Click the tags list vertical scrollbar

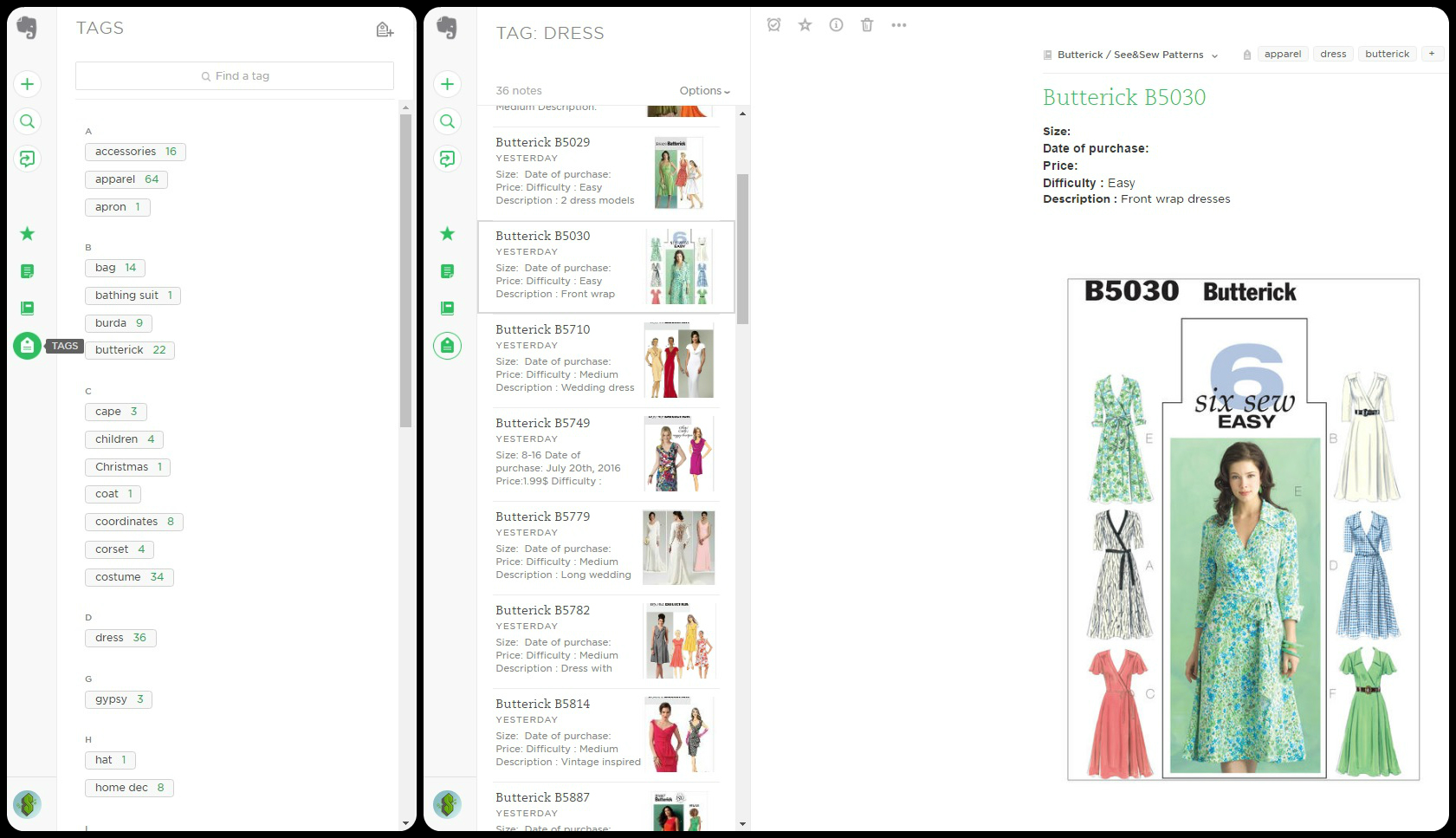click(405, 270)
